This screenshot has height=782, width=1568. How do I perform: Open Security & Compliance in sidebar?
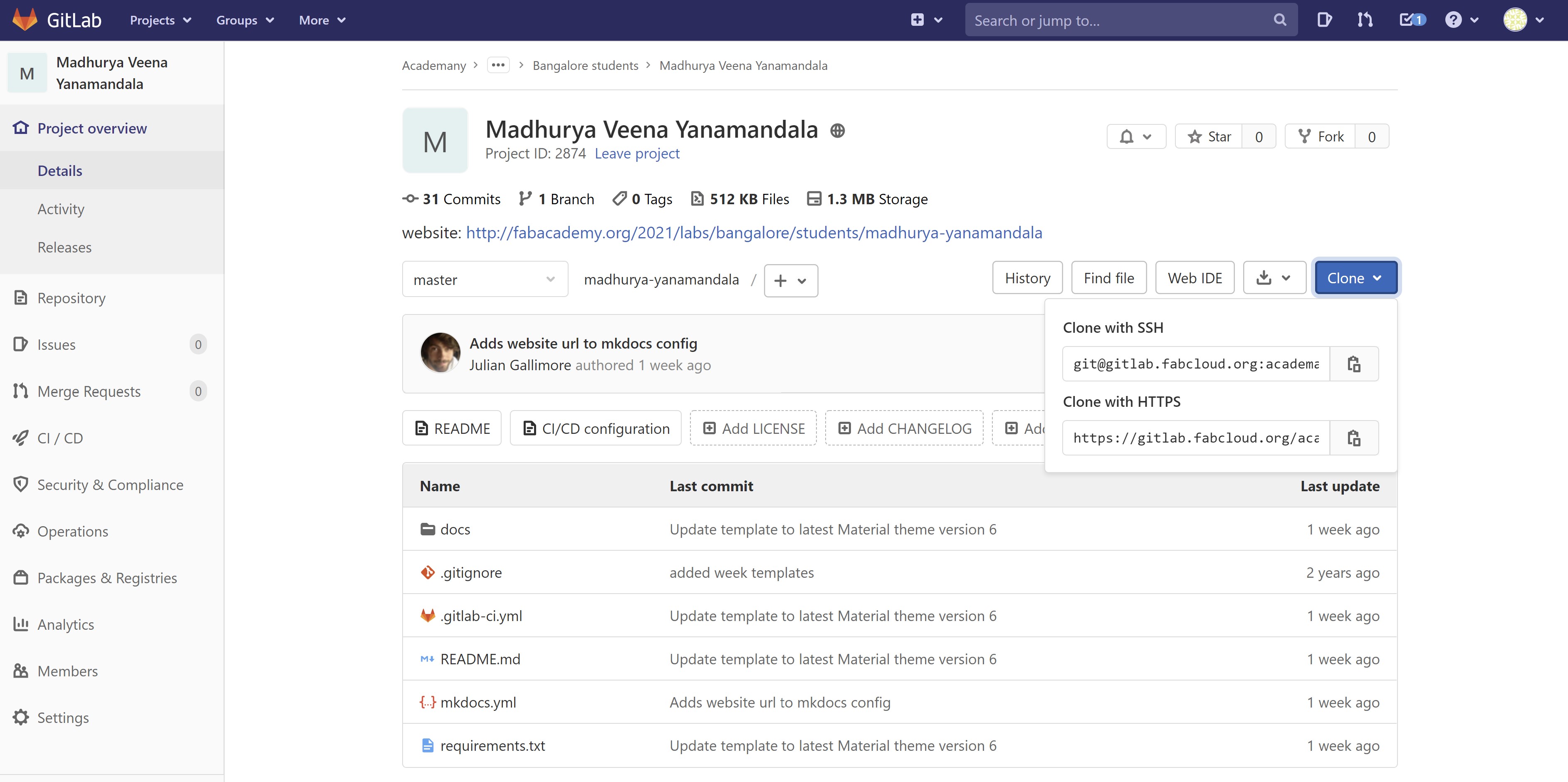coord(112,485)
